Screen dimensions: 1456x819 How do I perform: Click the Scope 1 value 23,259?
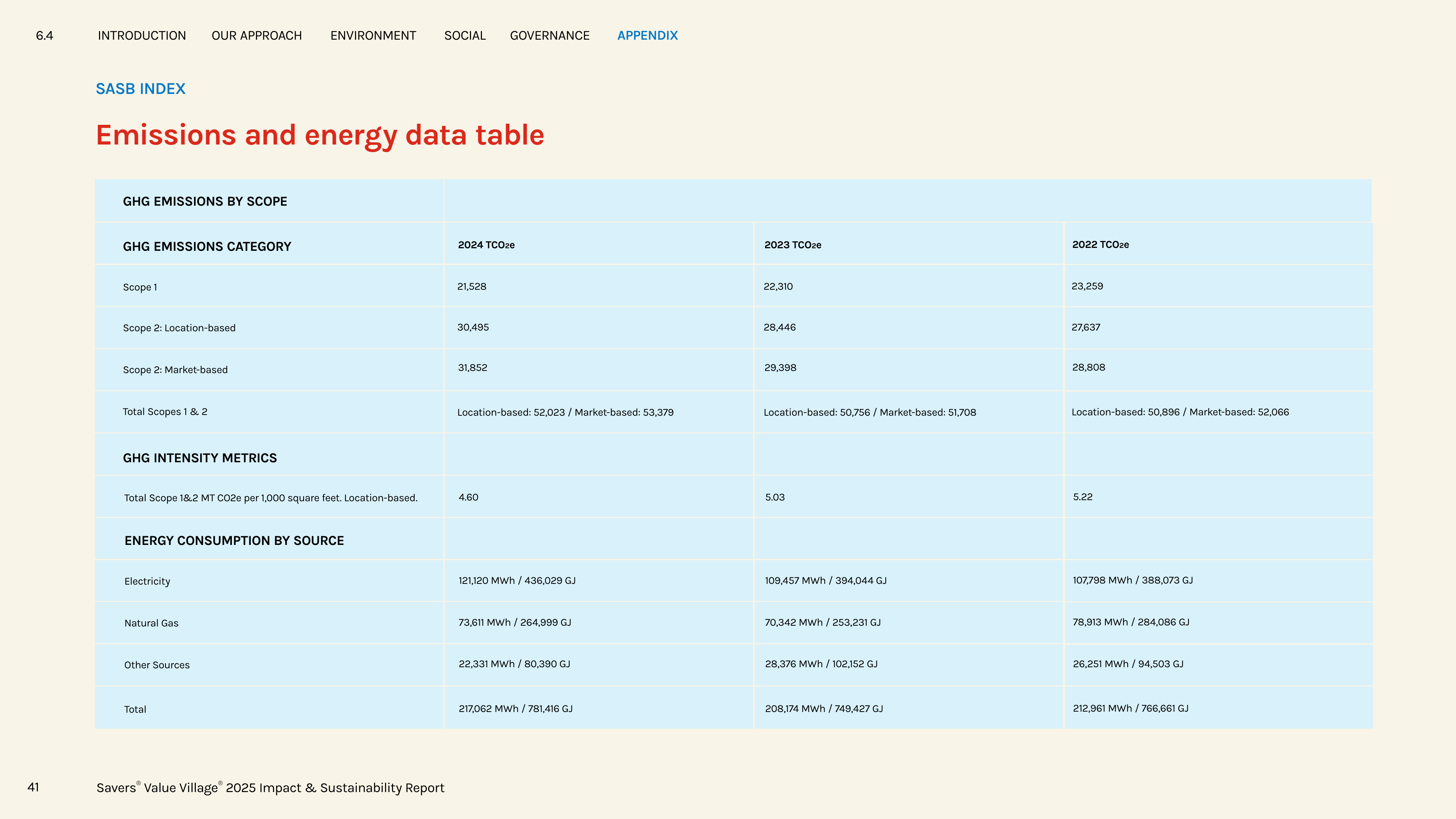(x=1088, y=286)
